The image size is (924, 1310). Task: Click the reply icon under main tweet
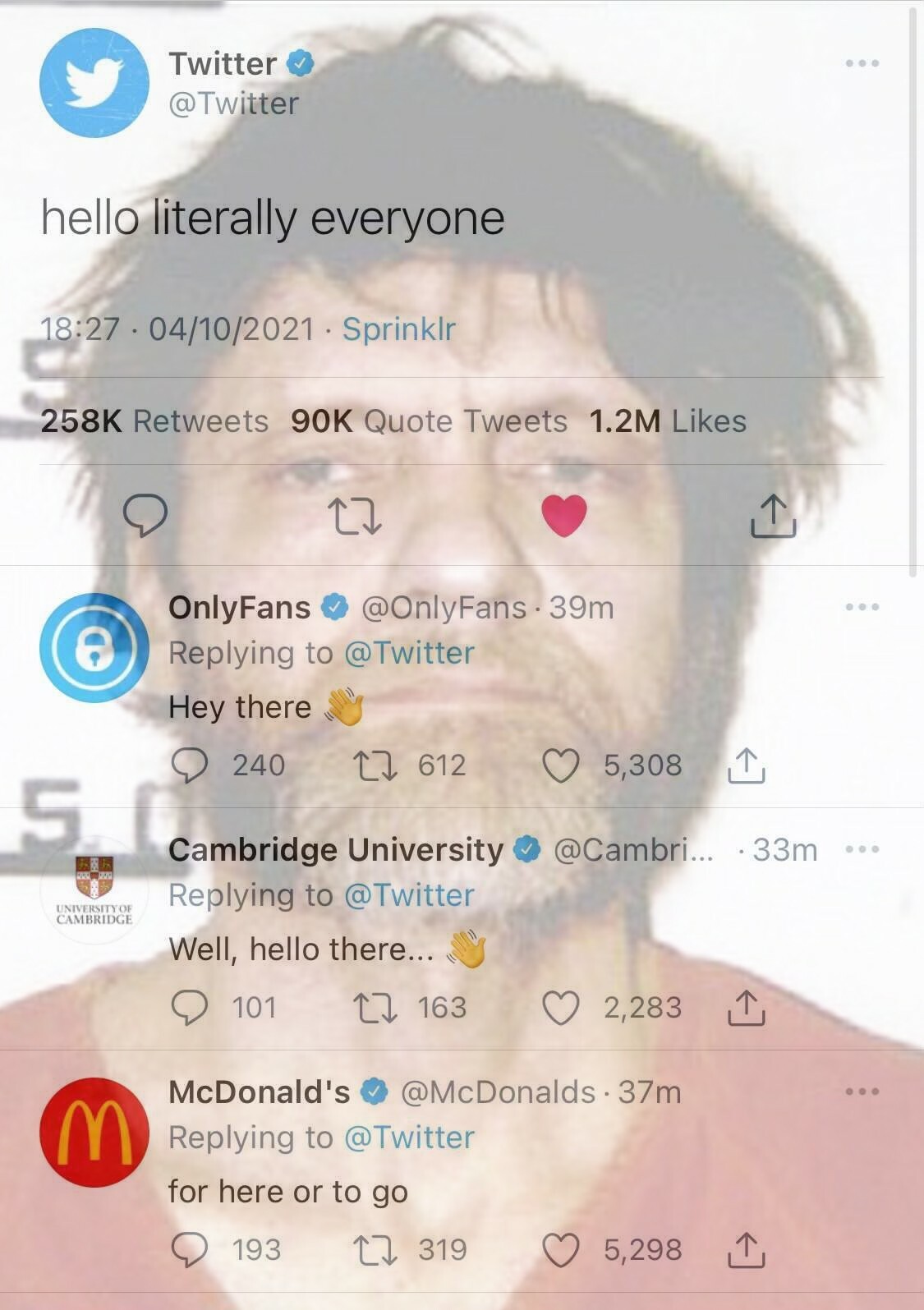145,516
